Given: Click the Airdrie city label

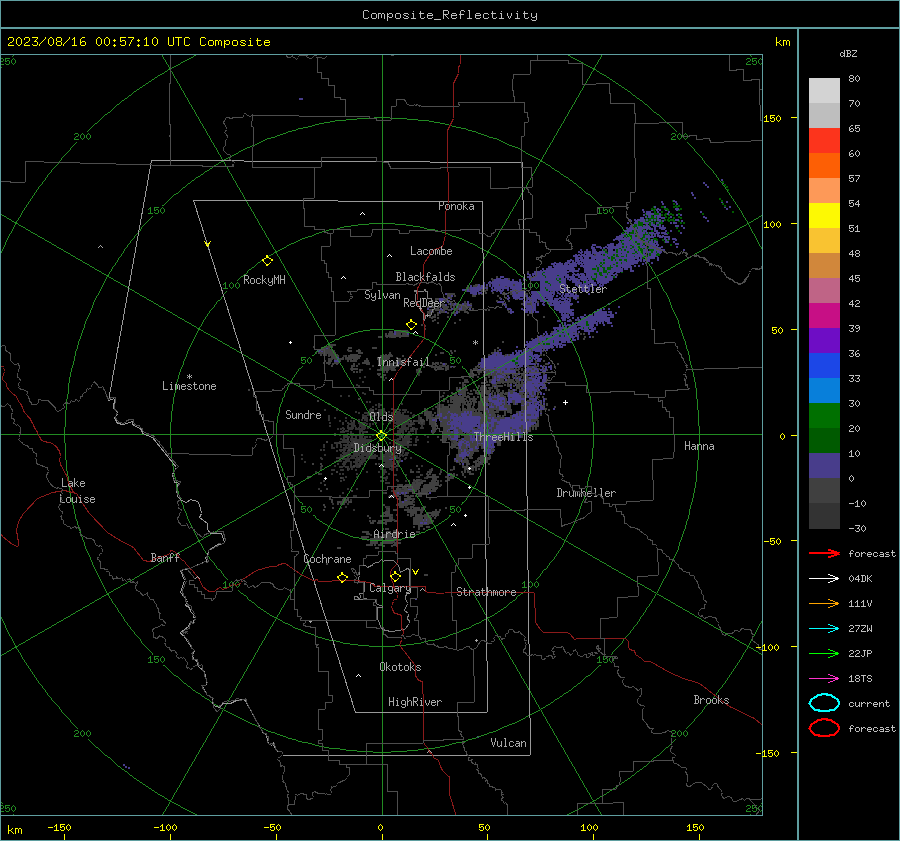Looking at the screenshot, I should [394, 534].
